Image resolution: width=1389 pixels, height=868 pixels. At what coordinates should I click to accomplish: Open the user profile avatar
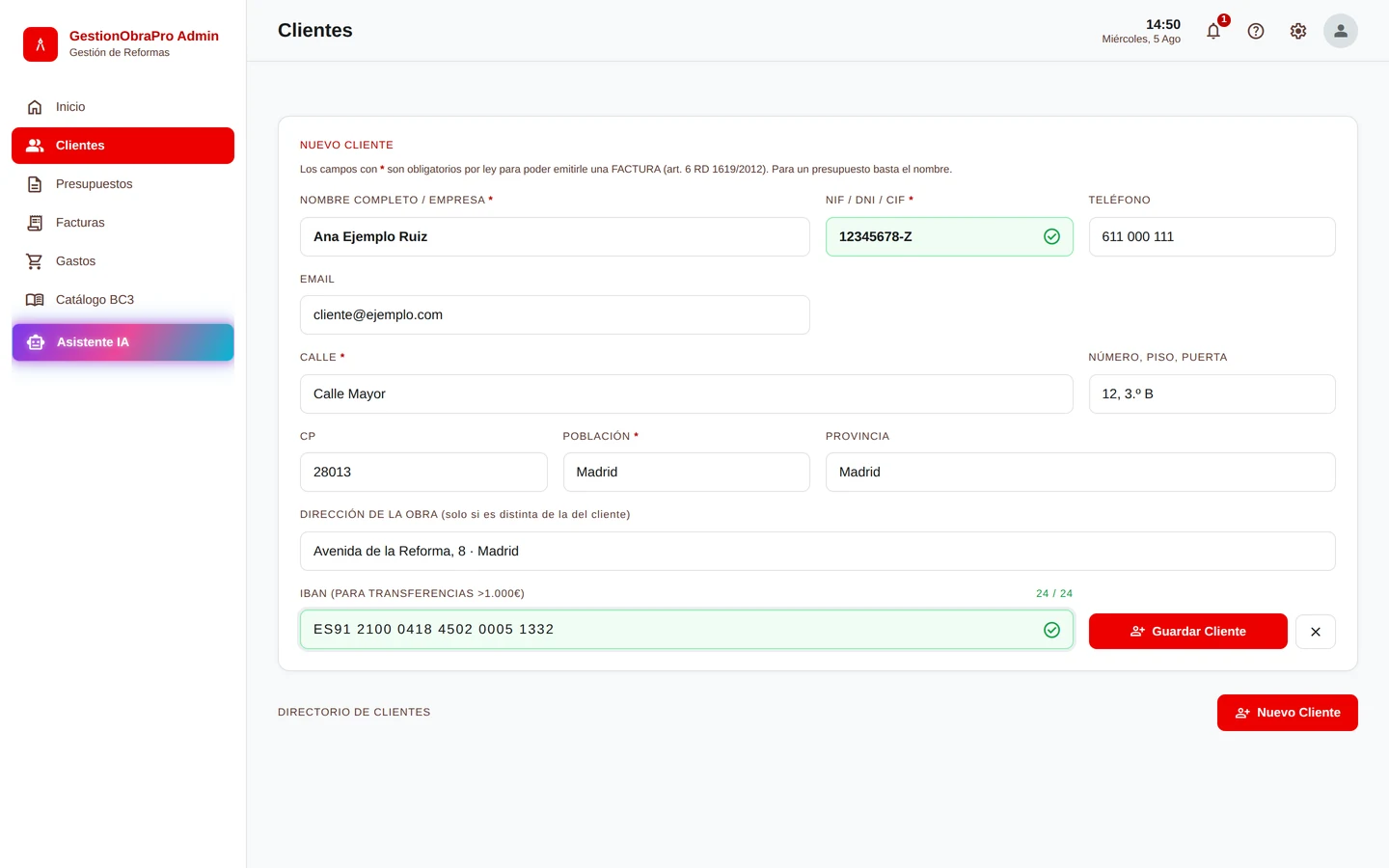click(x=1341, y=31)
